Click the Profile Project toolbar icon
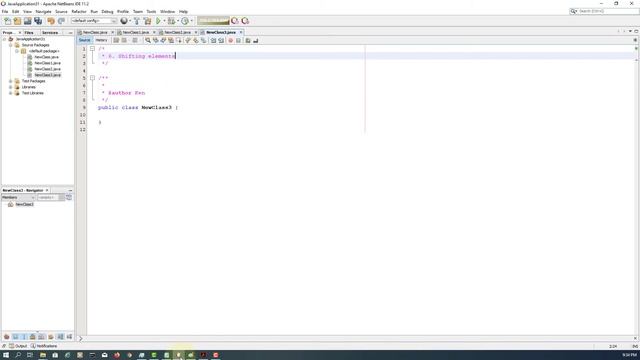 [x=185, y=21]
